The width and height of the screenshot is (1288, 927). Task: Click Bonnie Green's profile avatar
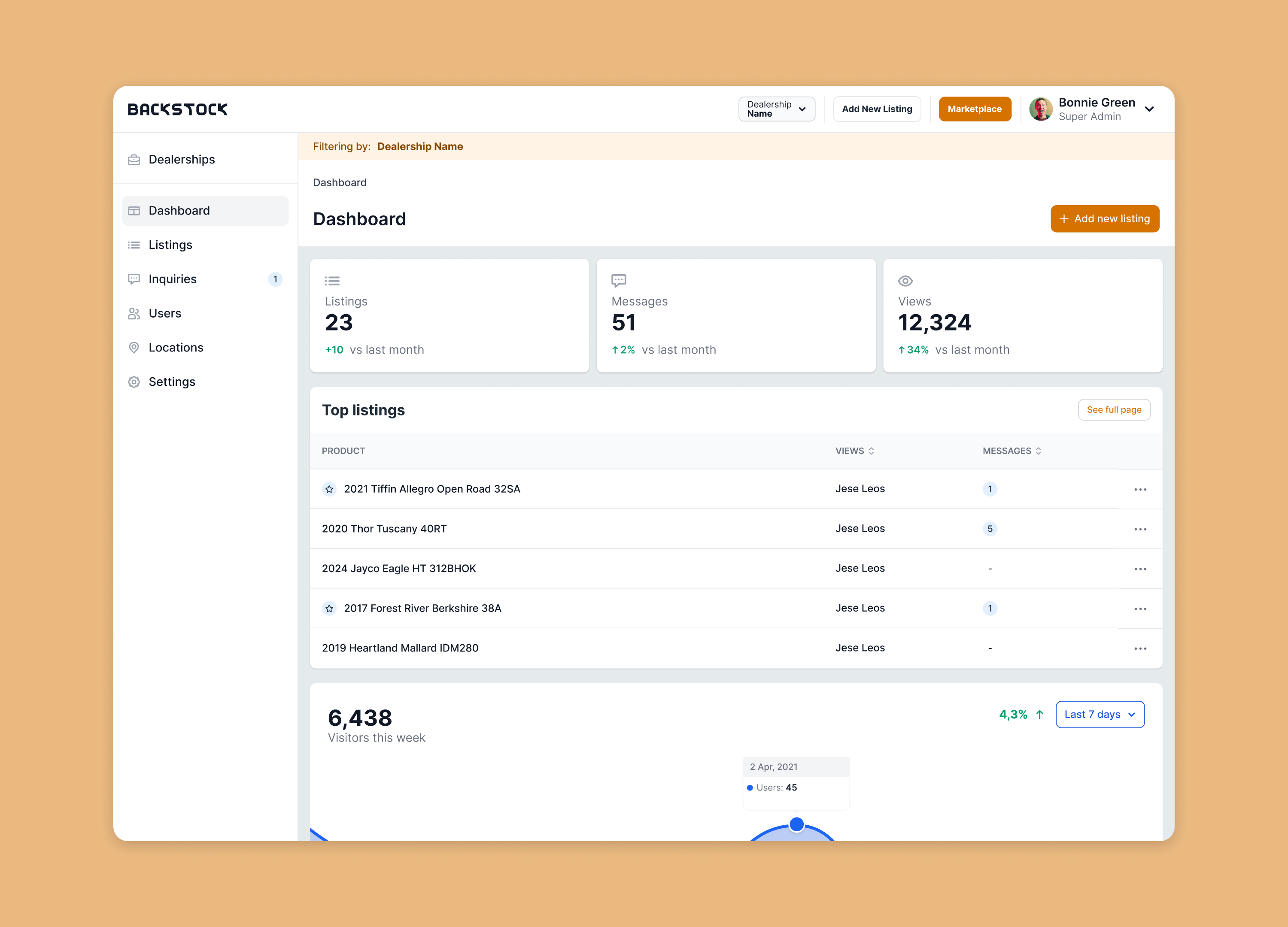point(1040,109)
